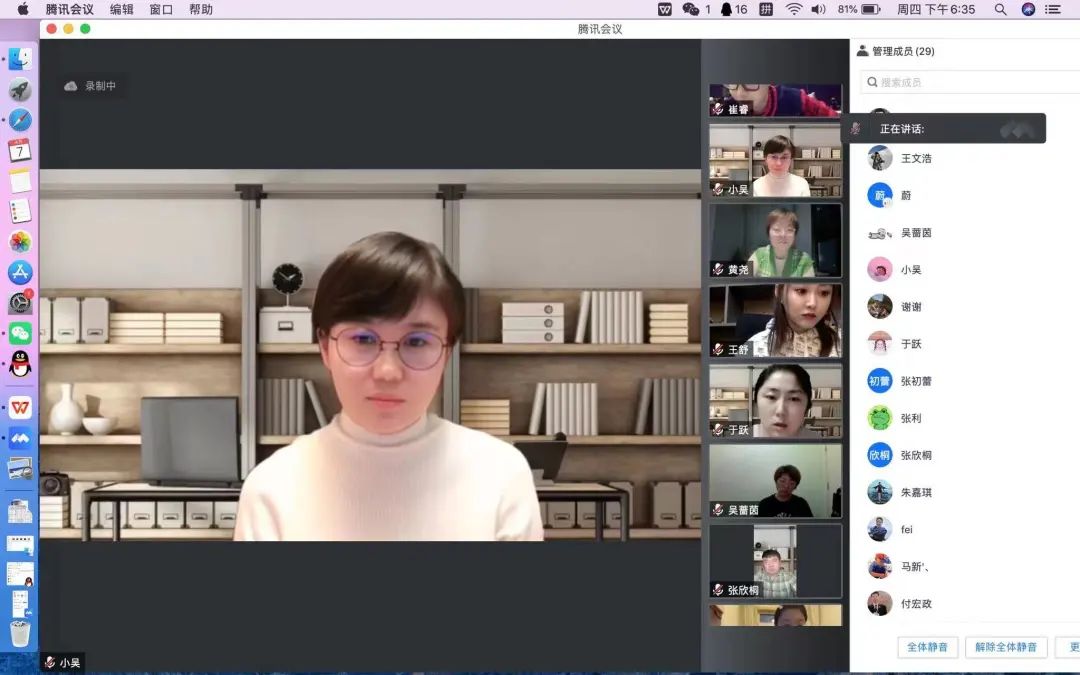Click muted mic icon on 张欣桐 thumbnail
The image size is (1080, 675).
pos(718,590)
